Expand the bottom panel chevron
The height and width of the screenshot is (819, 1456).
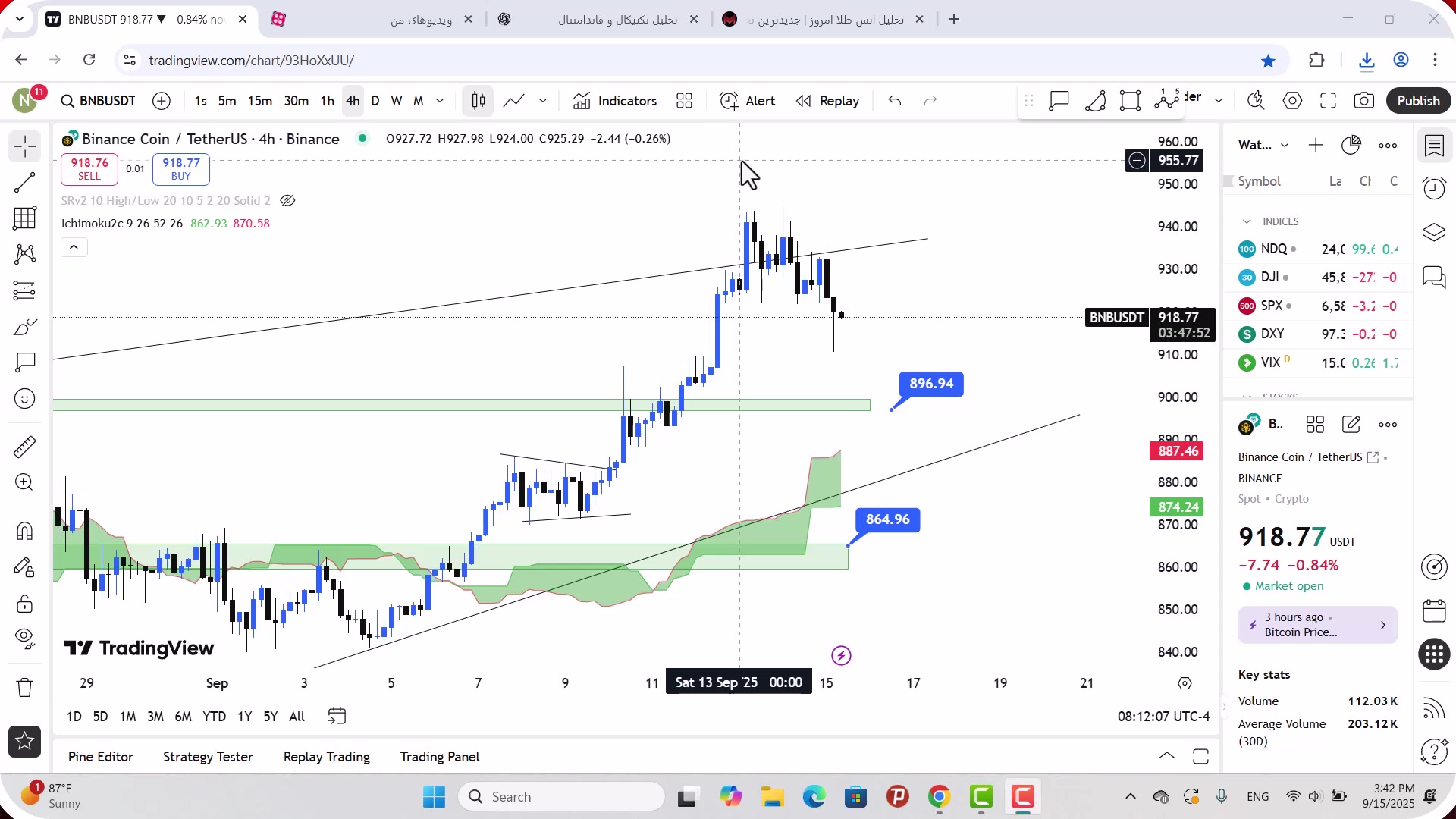(1167, 756)
